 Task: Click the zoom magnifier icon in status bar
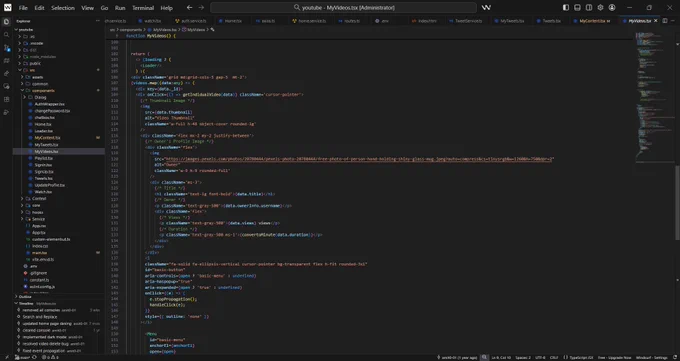click(484, 358)
